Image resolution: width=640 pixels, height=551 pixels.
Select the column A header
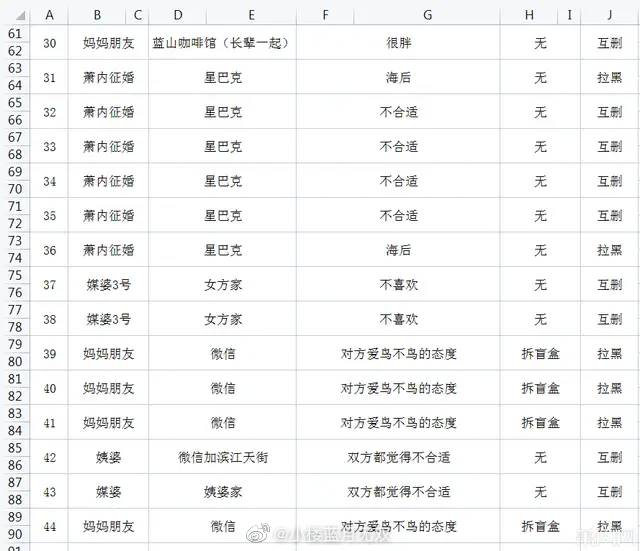50,15
